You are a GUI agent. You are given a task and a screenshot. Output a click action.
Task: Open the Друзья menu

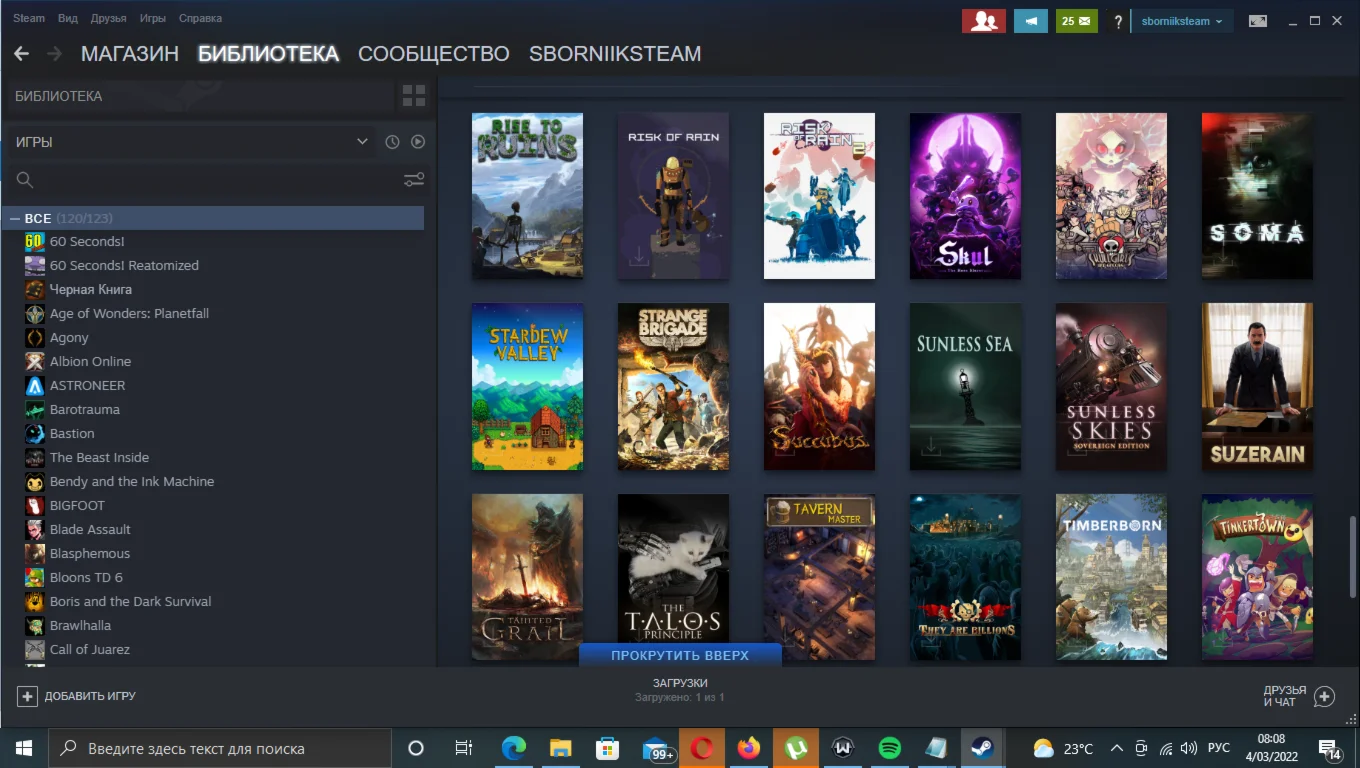(108, 19)
